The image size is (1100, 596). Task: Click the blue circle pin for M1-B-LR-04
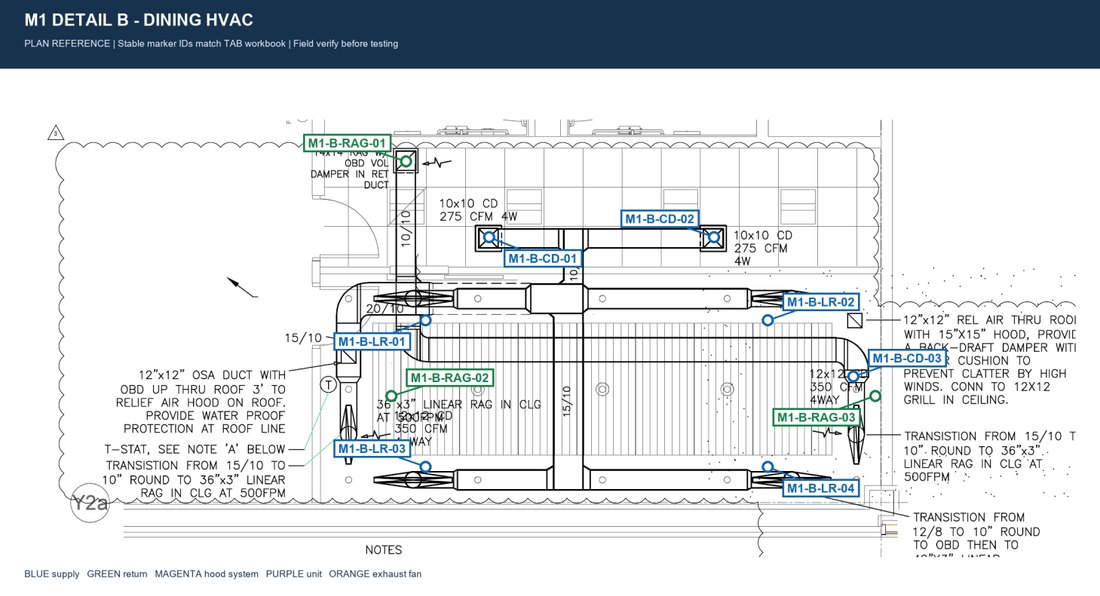(x=767, y=466)
